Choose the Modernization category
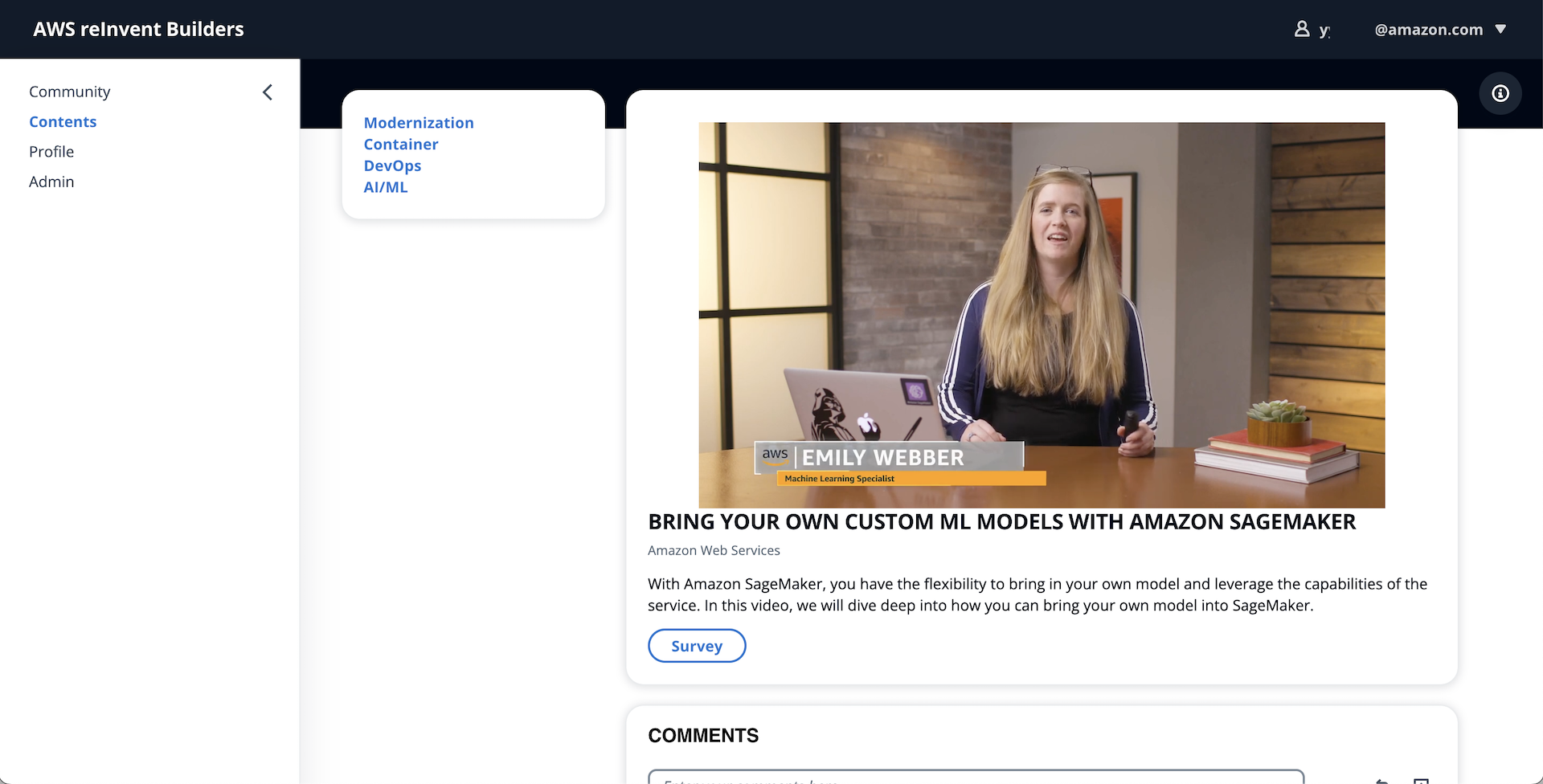1543x784 pixels. click(419, 123)
